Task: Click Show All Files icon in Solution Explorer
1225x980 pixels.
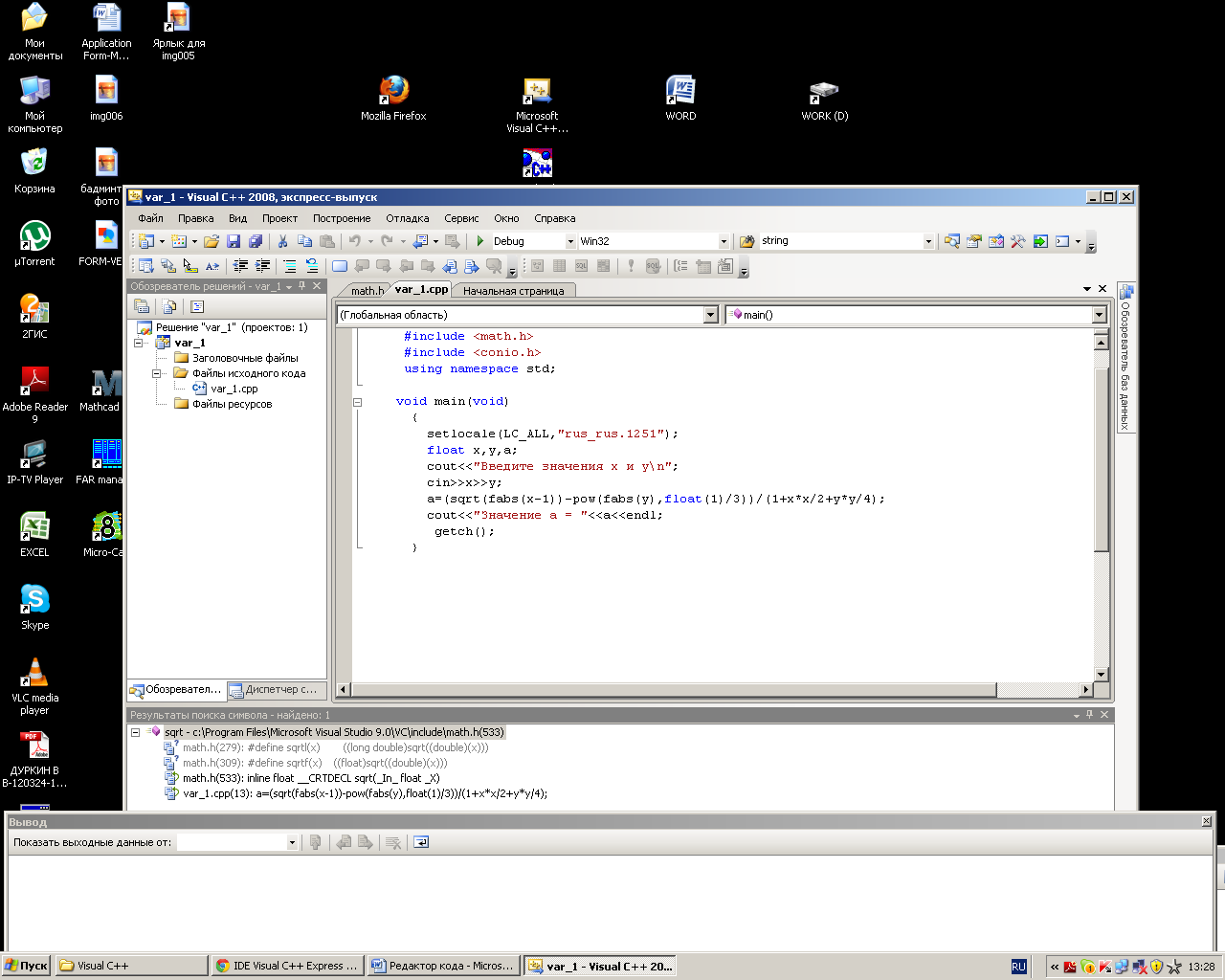Action: point(169,306)
